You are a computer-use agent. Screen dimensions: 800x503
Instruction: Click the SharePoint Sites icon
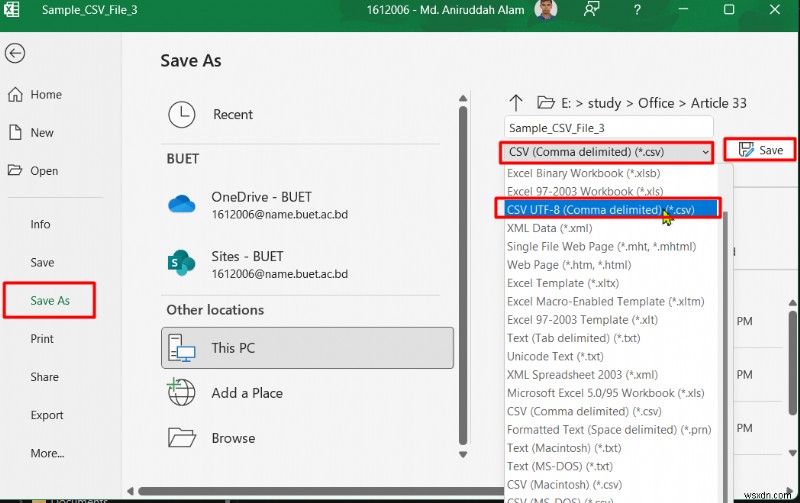[182, 263]
